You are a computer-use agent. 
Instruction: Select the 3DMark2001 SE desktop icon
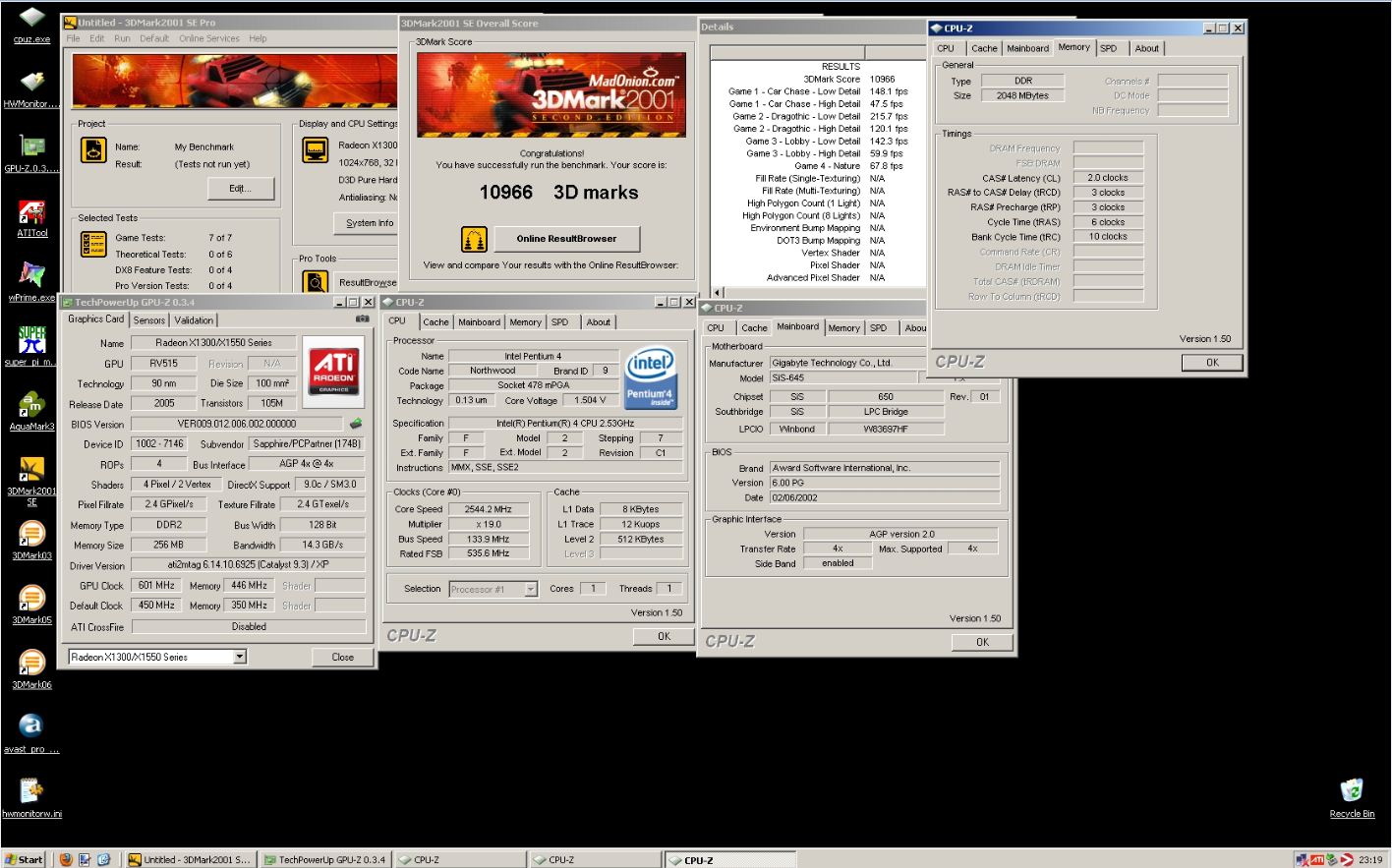click(31, 482)
